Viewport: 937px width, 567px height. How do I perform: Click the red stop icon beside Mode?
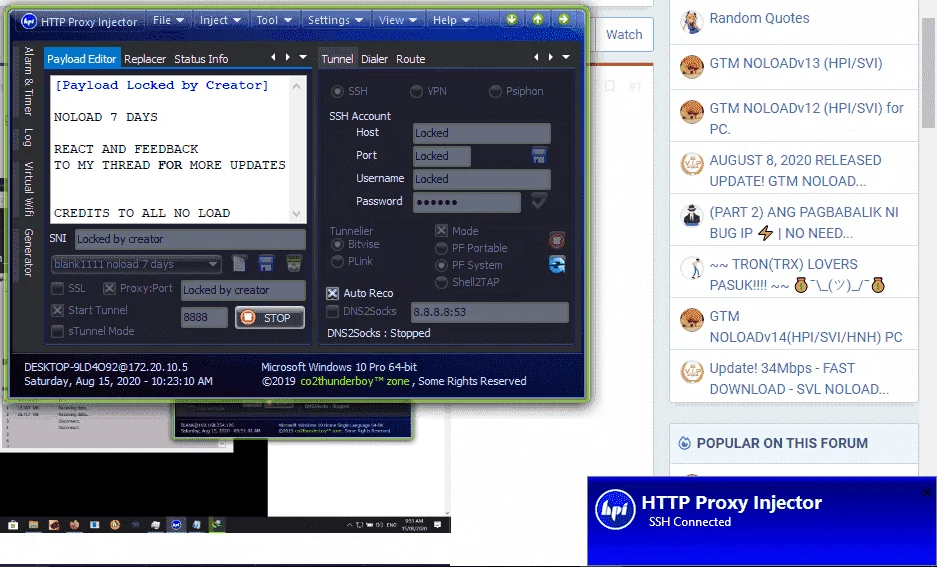557,240
